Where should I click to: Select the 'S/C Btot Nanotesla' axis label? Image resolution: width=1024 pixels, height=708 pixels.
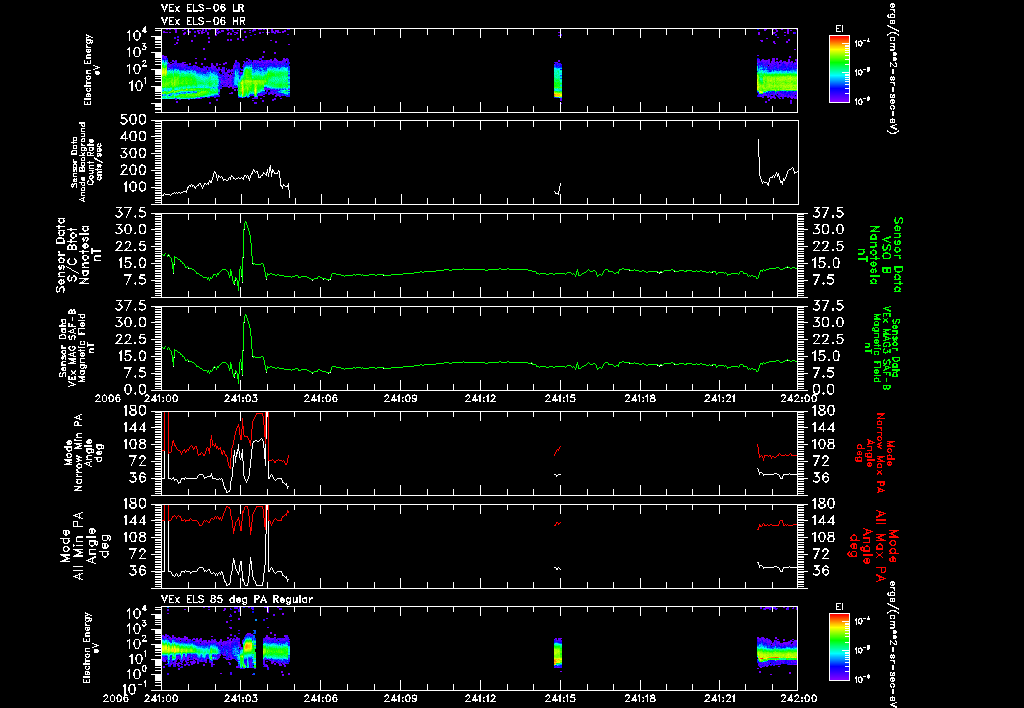pyautogui.click(x=80, y=255)
